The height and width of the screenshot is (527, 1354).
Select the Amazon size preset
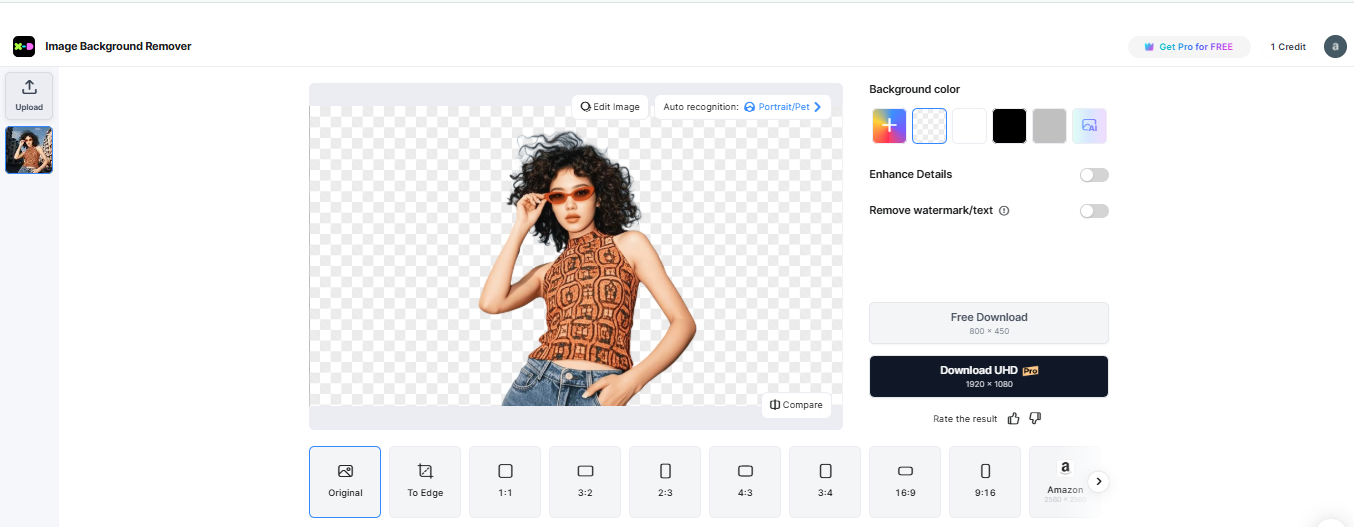click(1064, 482)
